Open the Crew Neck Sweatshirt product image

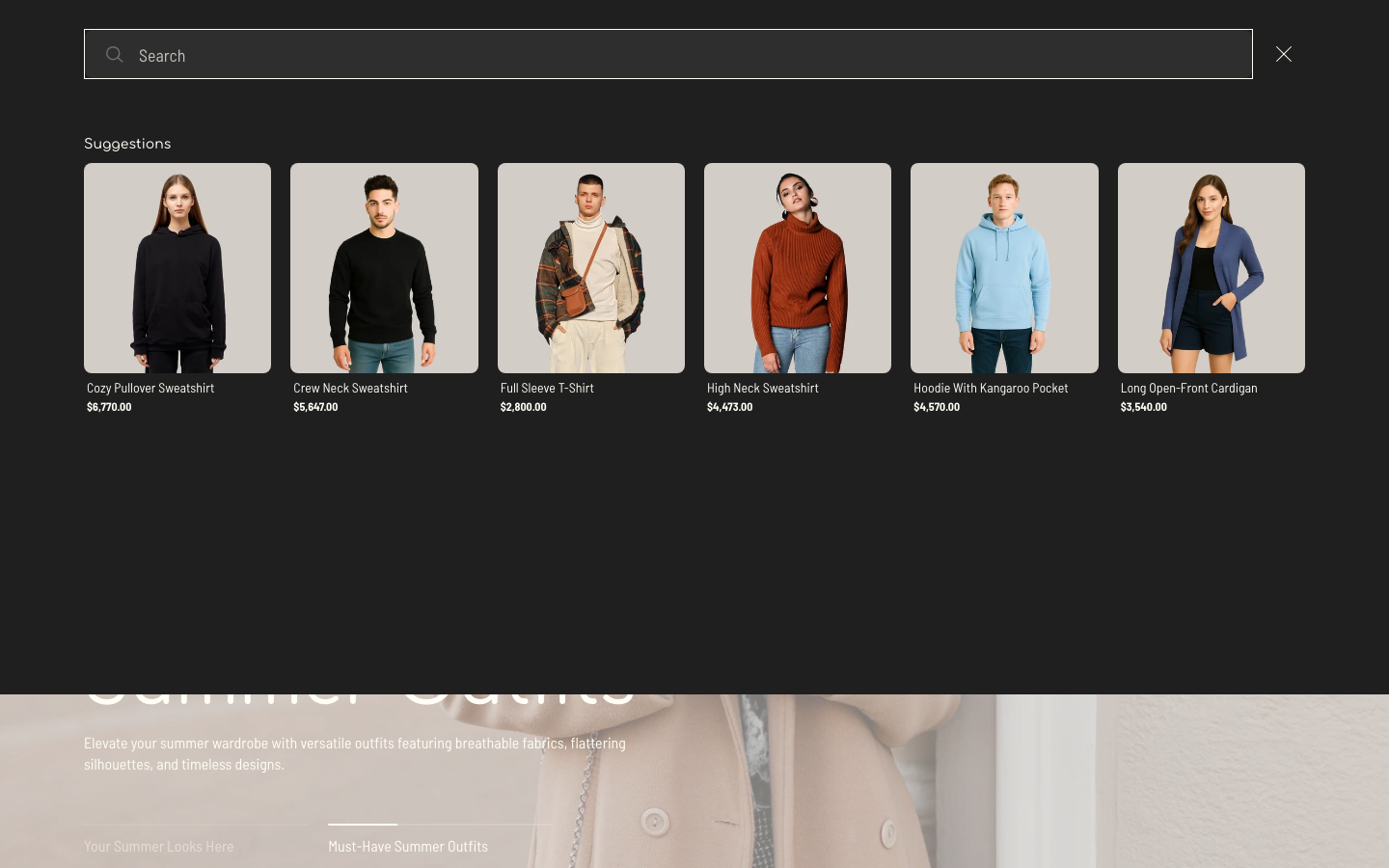384,268
